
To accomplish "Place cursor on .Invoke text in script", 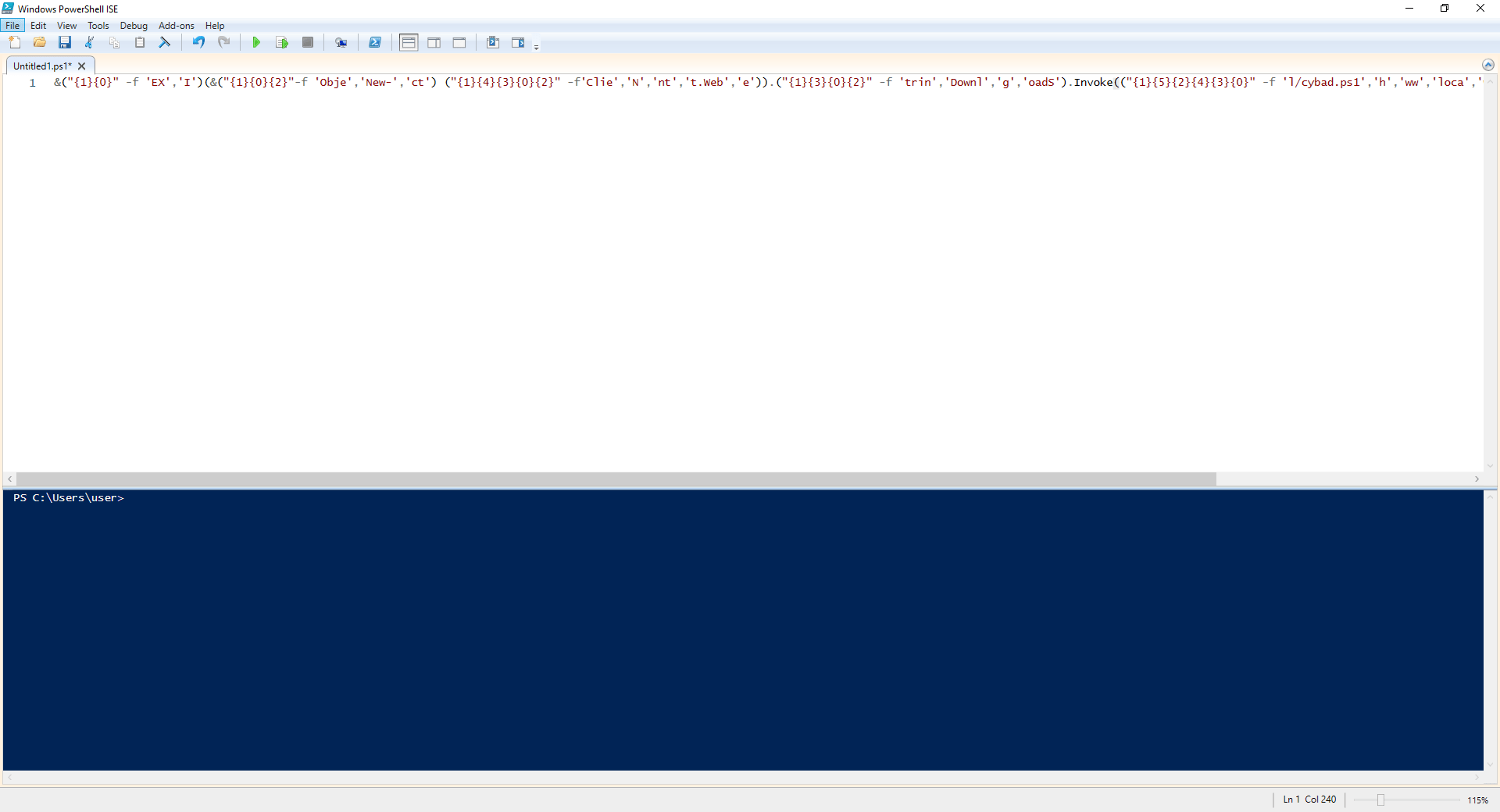I will [x=1093, y=82].
